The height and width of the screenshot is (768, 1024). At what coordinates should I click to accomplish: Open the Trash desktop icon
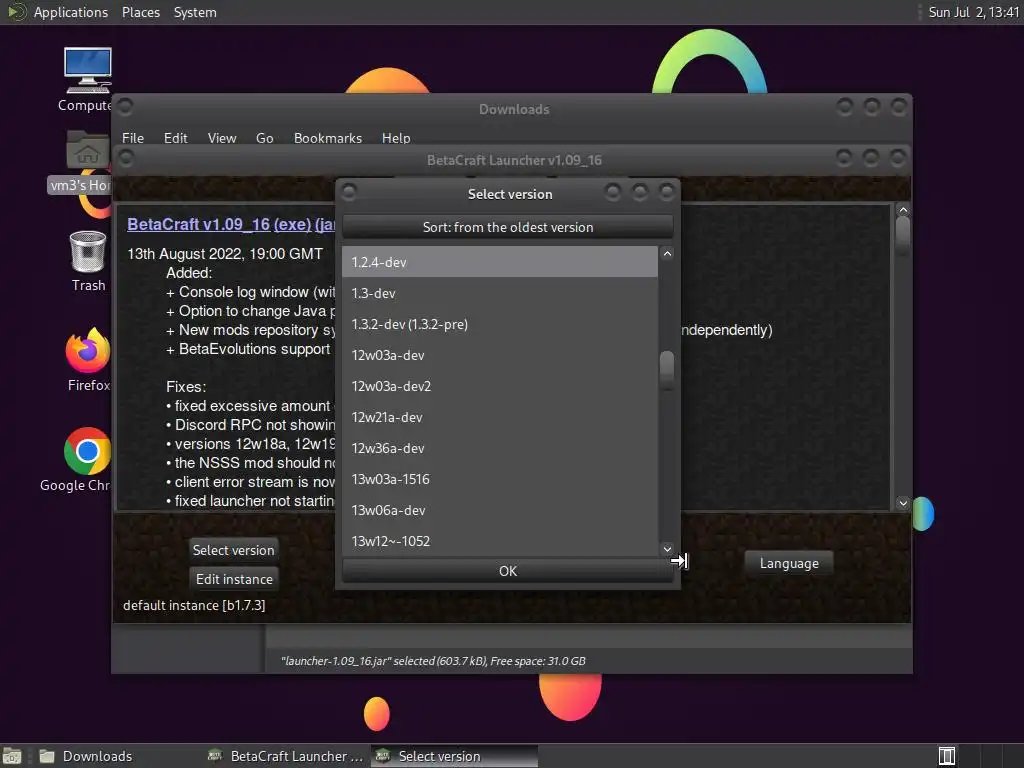(88, 251)
